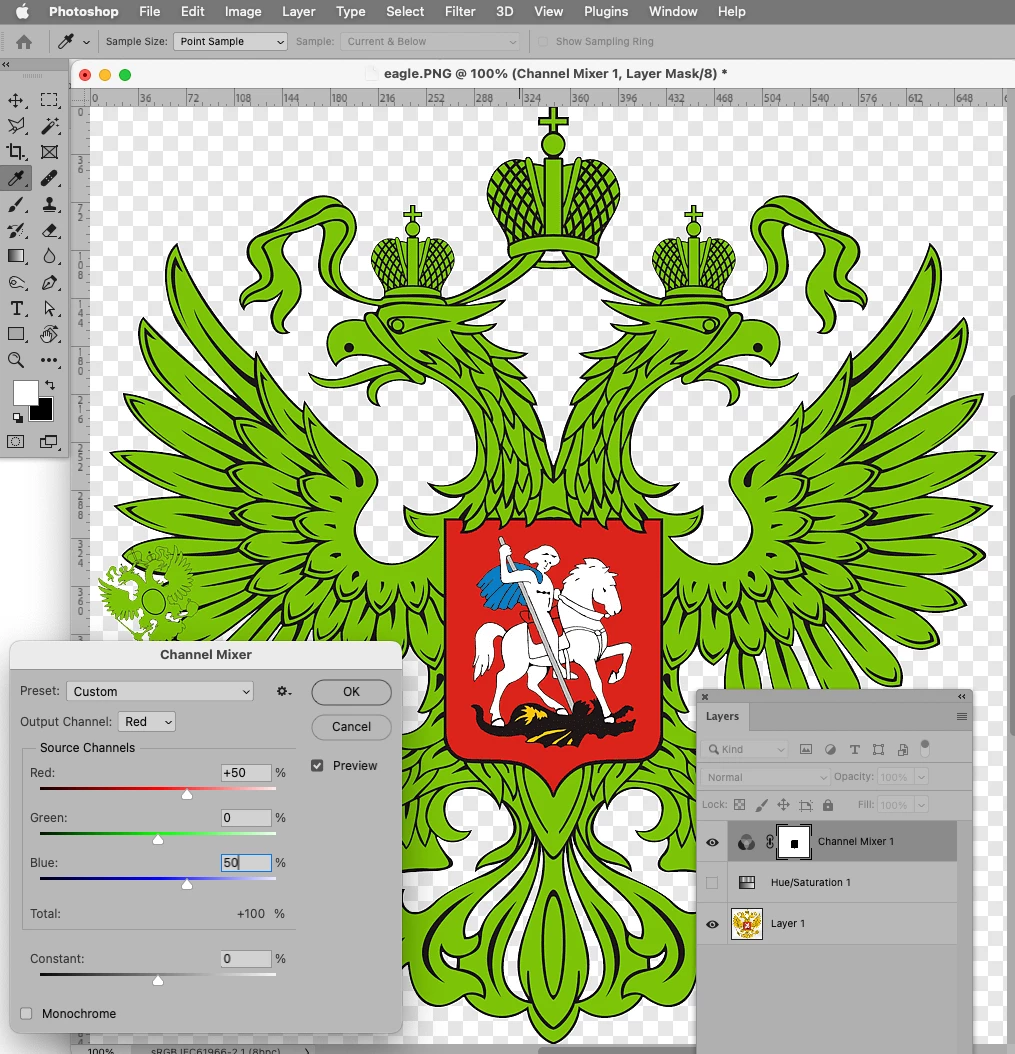Select the Path Selection tool
1015x1054 pixels.
pyautogui.click(x=49, y=309)
